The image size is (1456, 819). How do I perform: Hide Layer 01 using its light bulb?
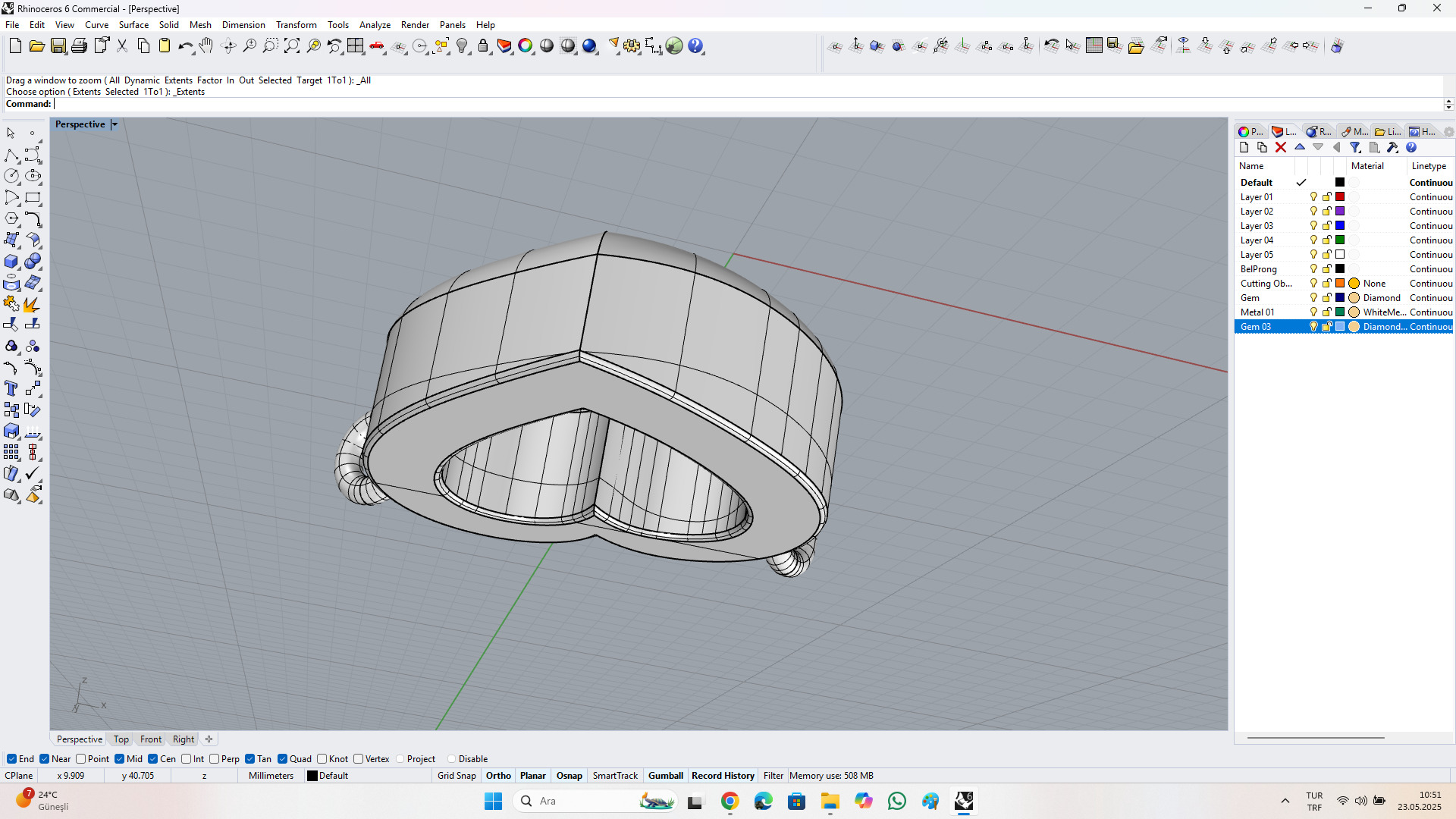[1313, 197]
